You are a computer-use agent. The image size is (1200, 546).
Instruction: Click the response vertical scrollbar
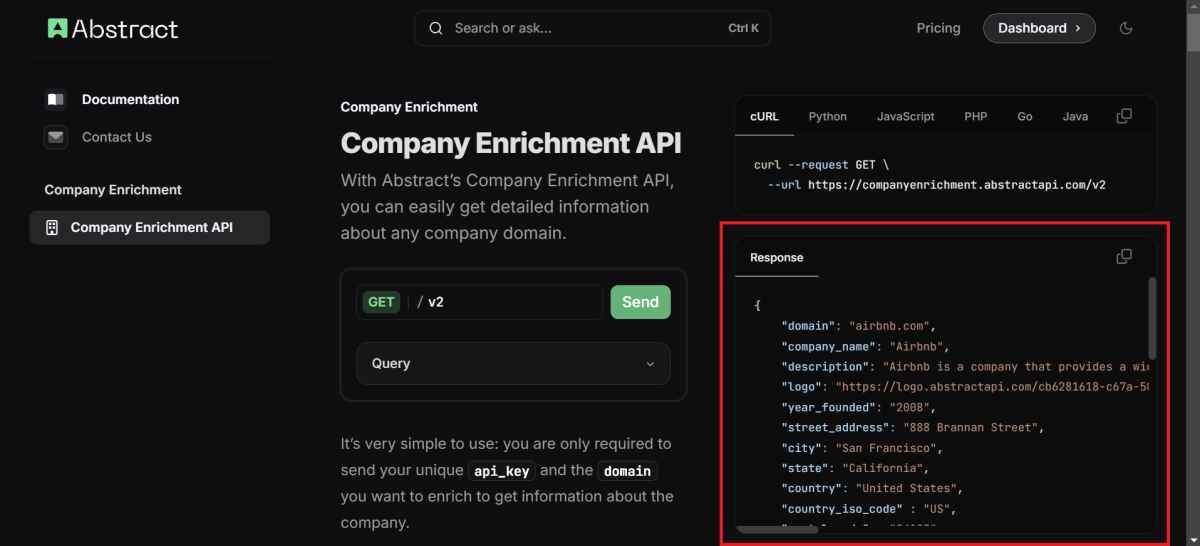[x=1152, y=318]
